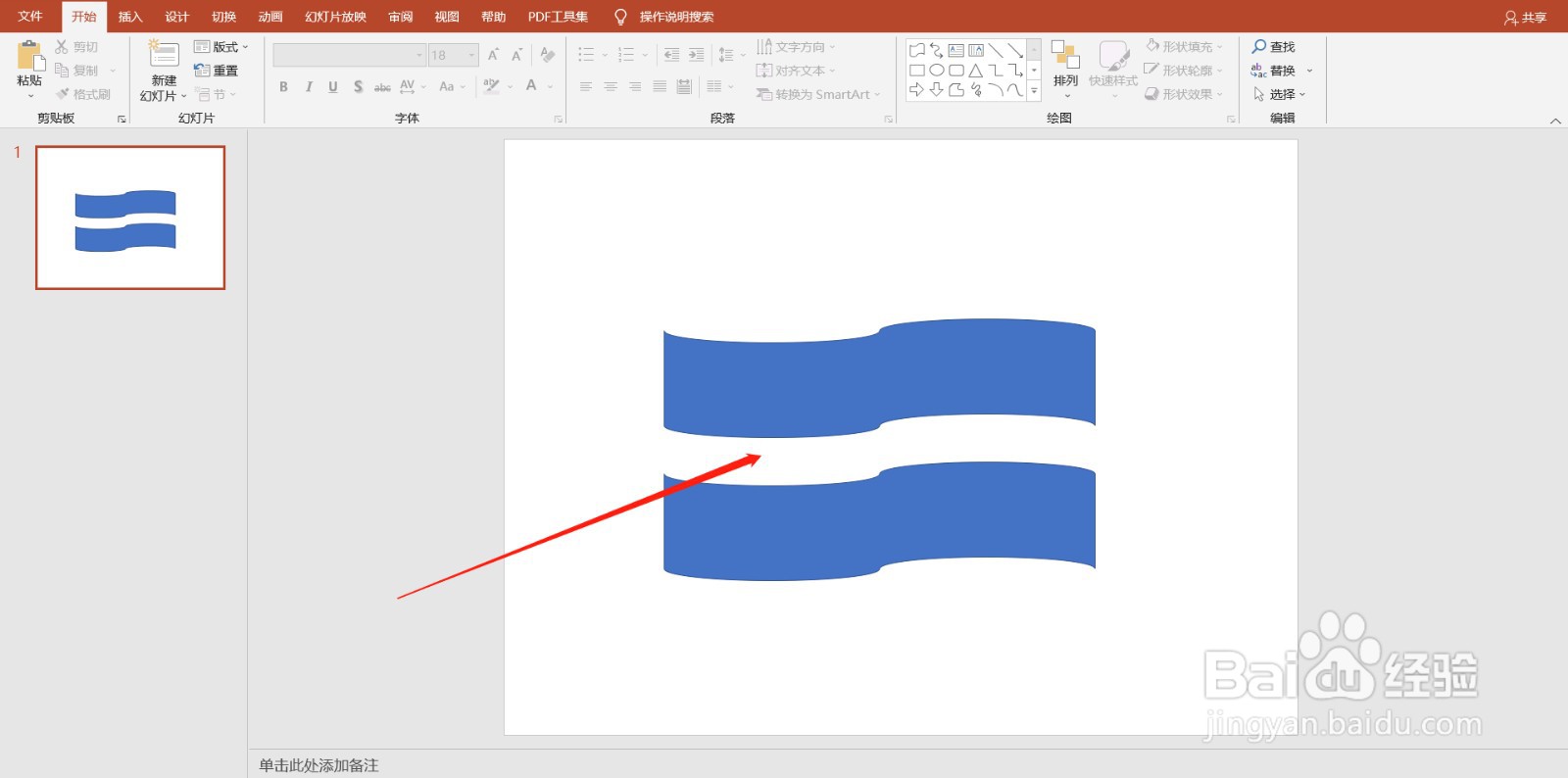The height and width of the screenshot is (778, 1568).
Task: Select the Triangle shape in the gallery
Action: point(976,71)
